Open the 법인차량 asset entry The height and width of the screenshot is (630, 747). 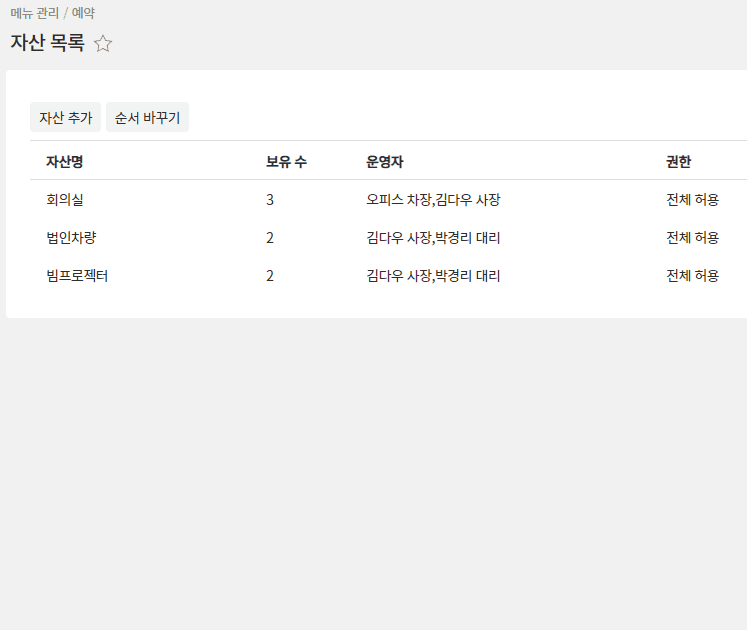[x=70, y=238]
